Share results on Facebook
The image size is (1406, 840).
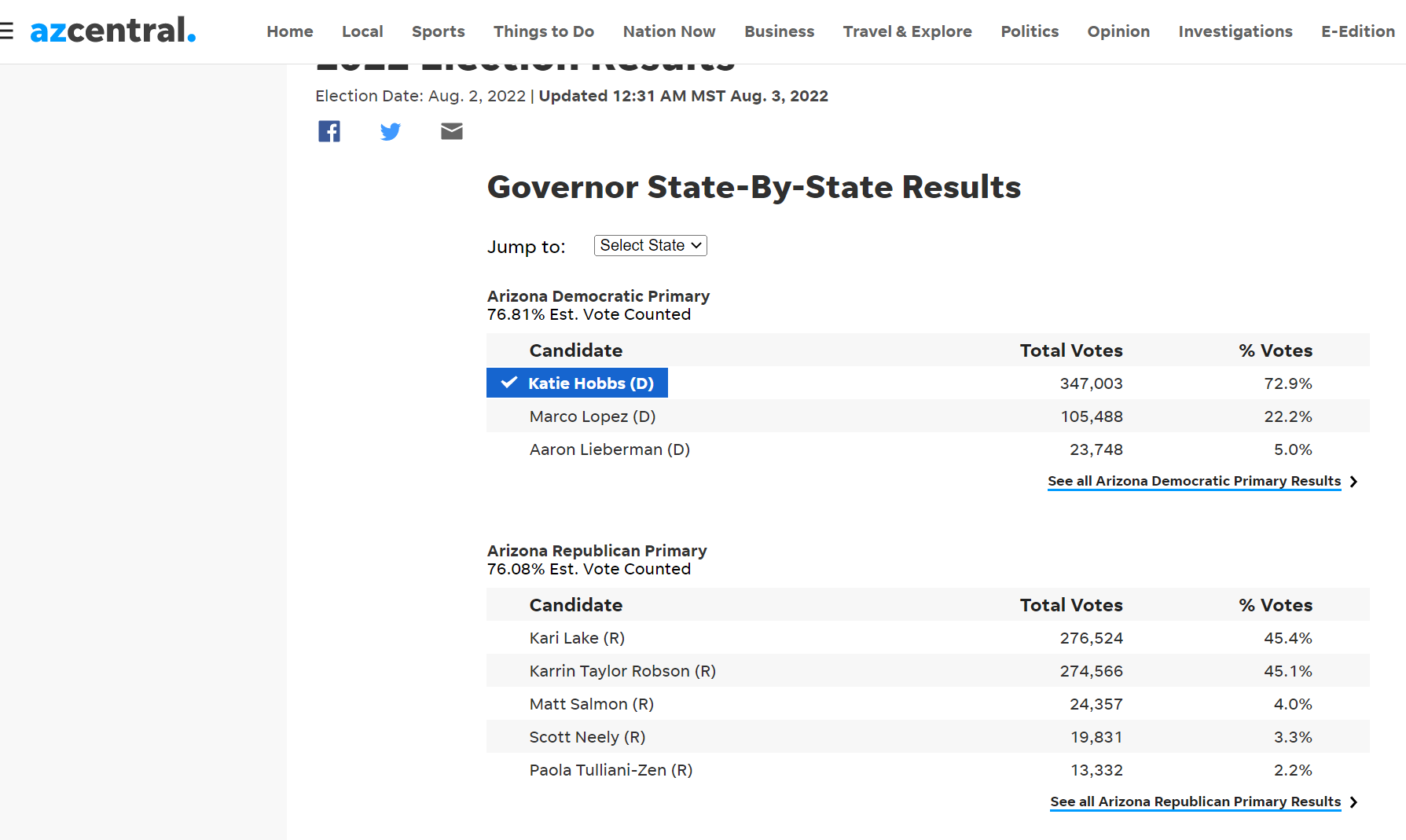(x=329, y=131)
